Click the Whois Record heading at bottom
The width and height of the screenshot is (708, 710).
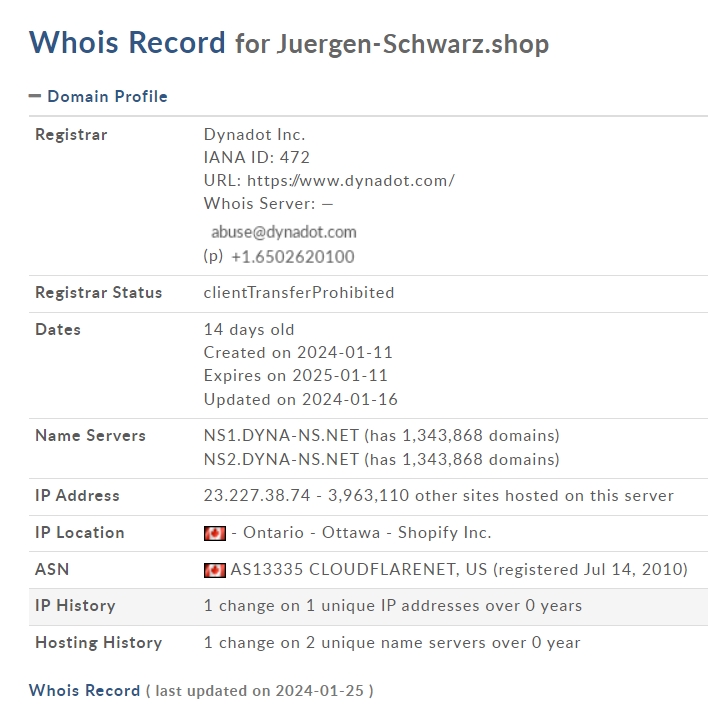(85, 690)
